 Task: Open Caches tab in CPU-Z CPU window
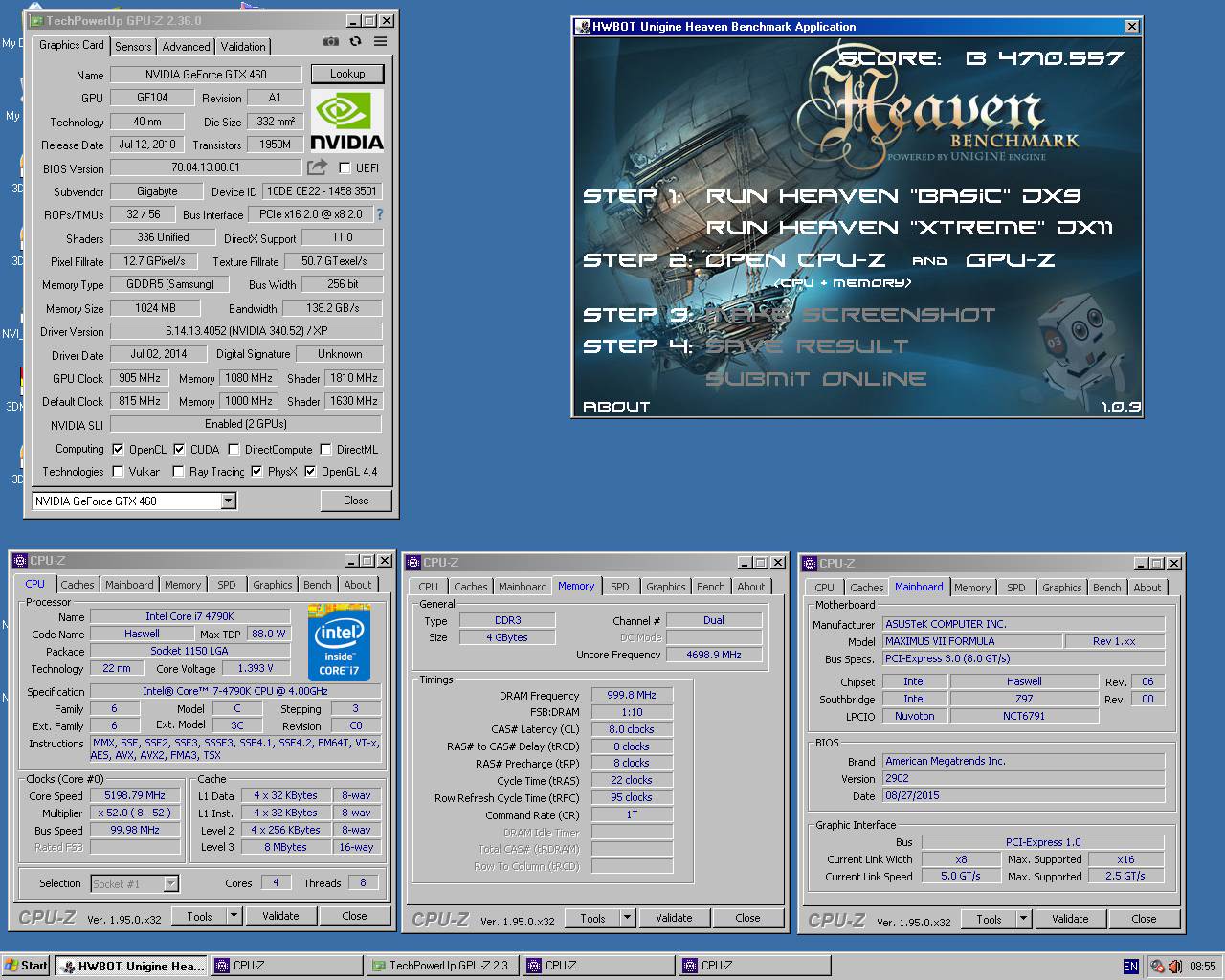tap(78, 585)
